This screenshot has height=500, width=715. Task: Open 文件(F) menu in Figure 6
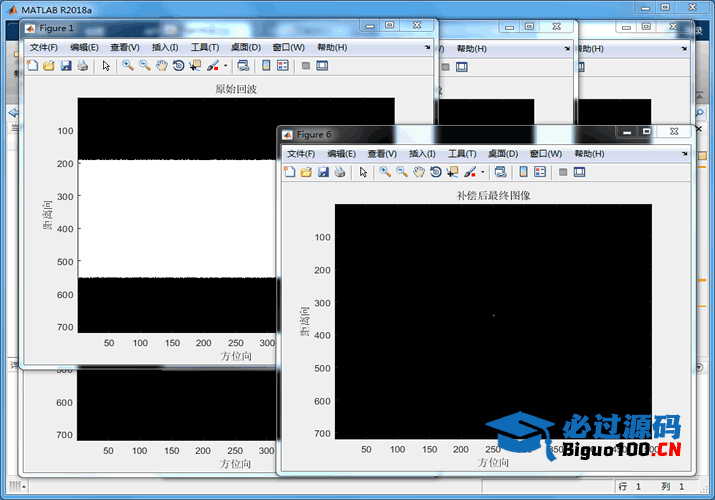tap(301, 154)
